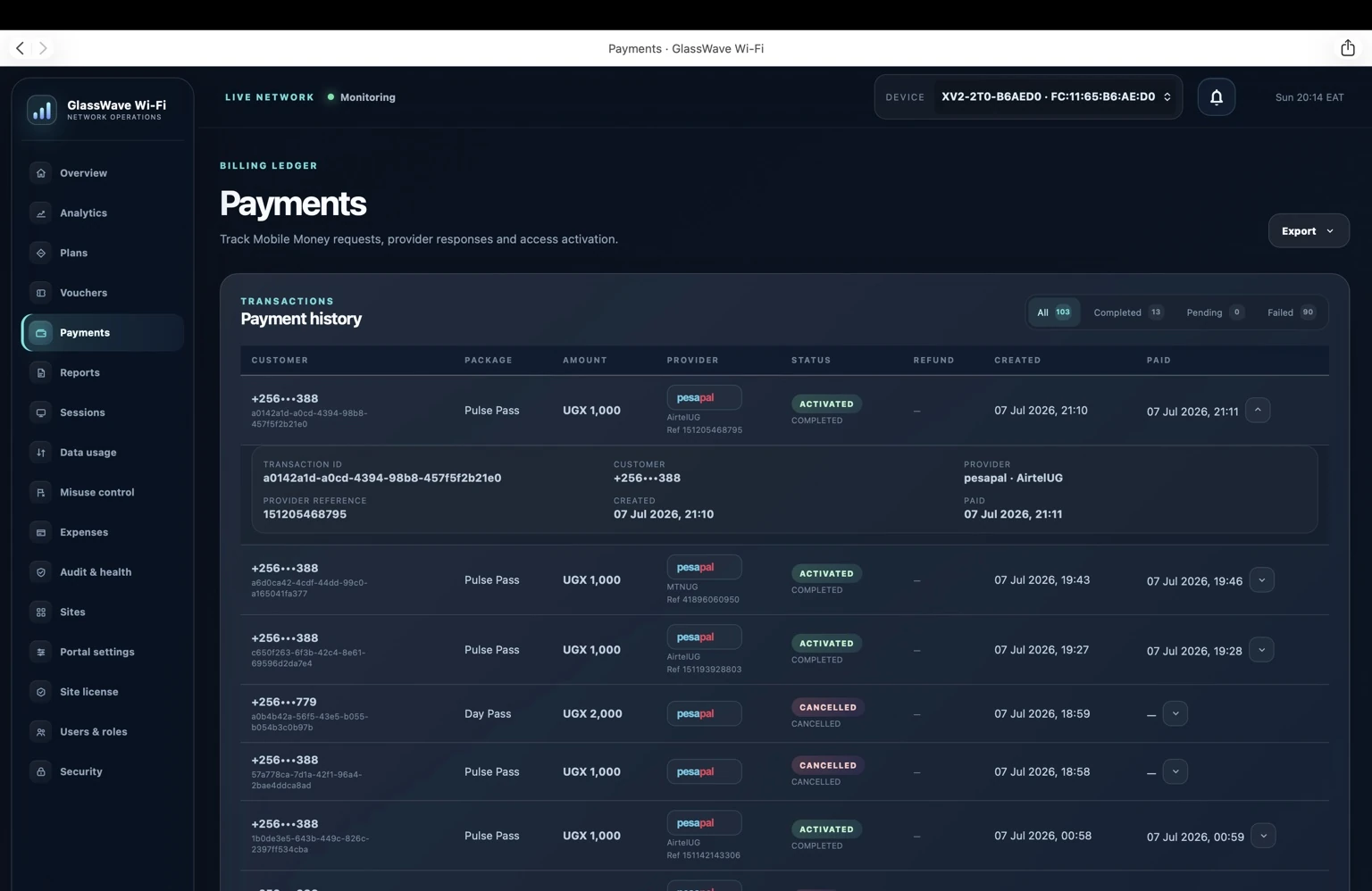1372x891 pixels.
Task: Go to Overview page
Action: point(103,173)
